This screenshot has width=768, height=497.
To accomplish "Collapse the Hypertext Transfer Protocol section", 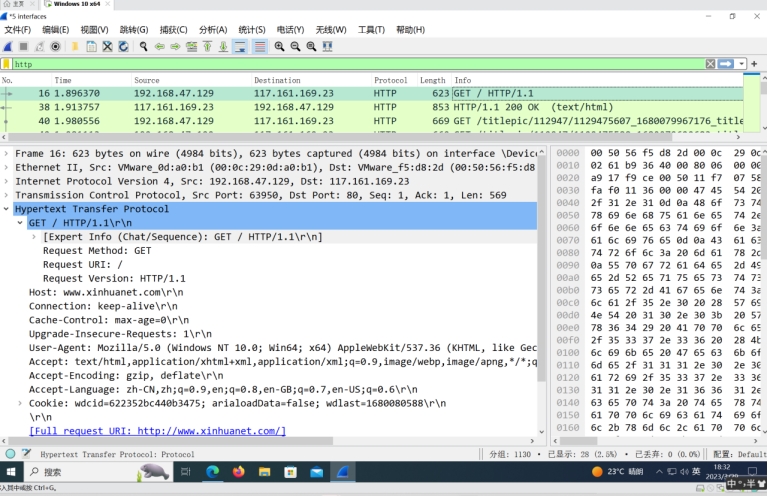I will point(7,210).
